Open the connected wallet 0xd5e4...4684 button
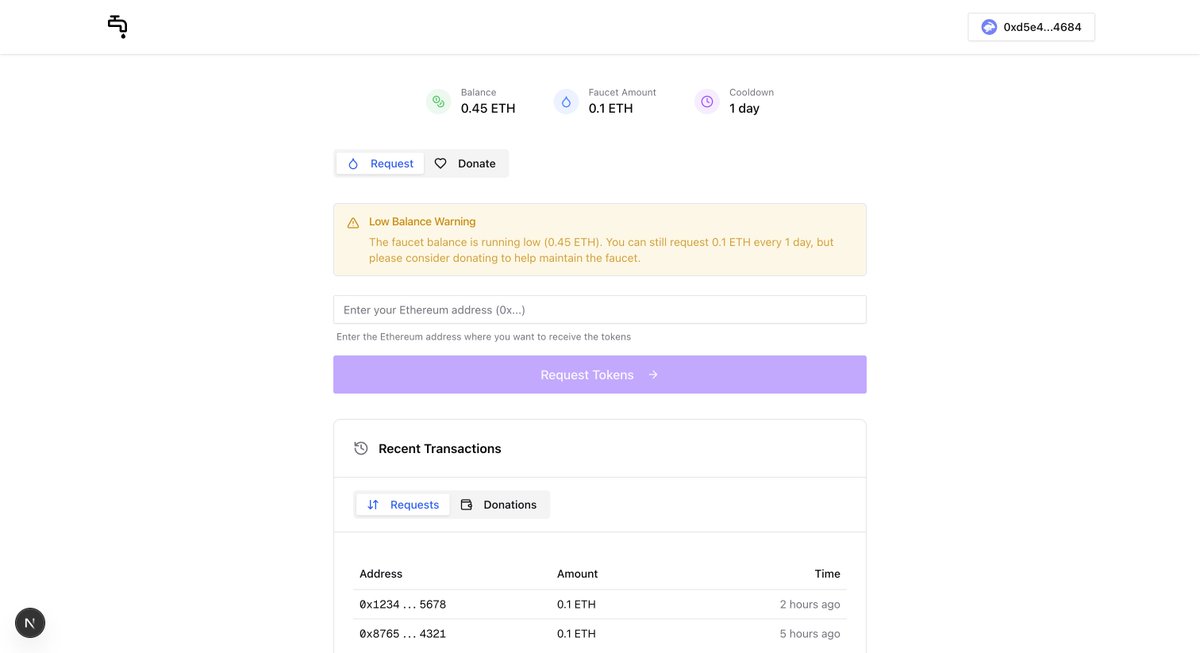Viewport: 1200px width, 653px height. tap(1031, 27)
